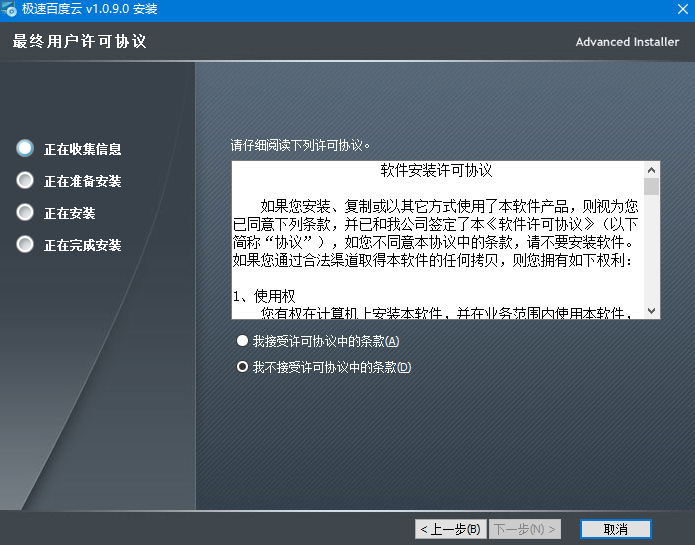Click the 正在完成安装 step indicator circle
The height and width of the screenshot is (545, 695).
pos(25,244)
